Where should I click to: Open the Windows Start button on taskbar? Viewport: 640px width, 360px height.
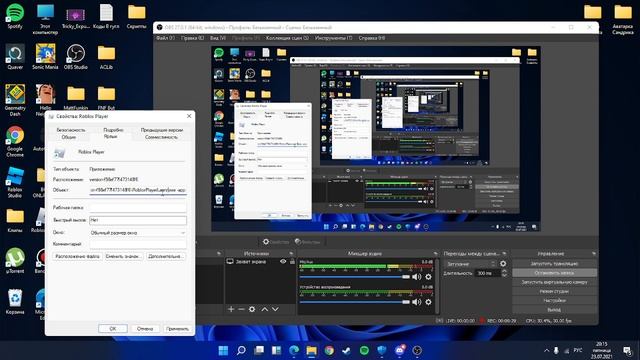pyautogui.click(x=223, y=350)
